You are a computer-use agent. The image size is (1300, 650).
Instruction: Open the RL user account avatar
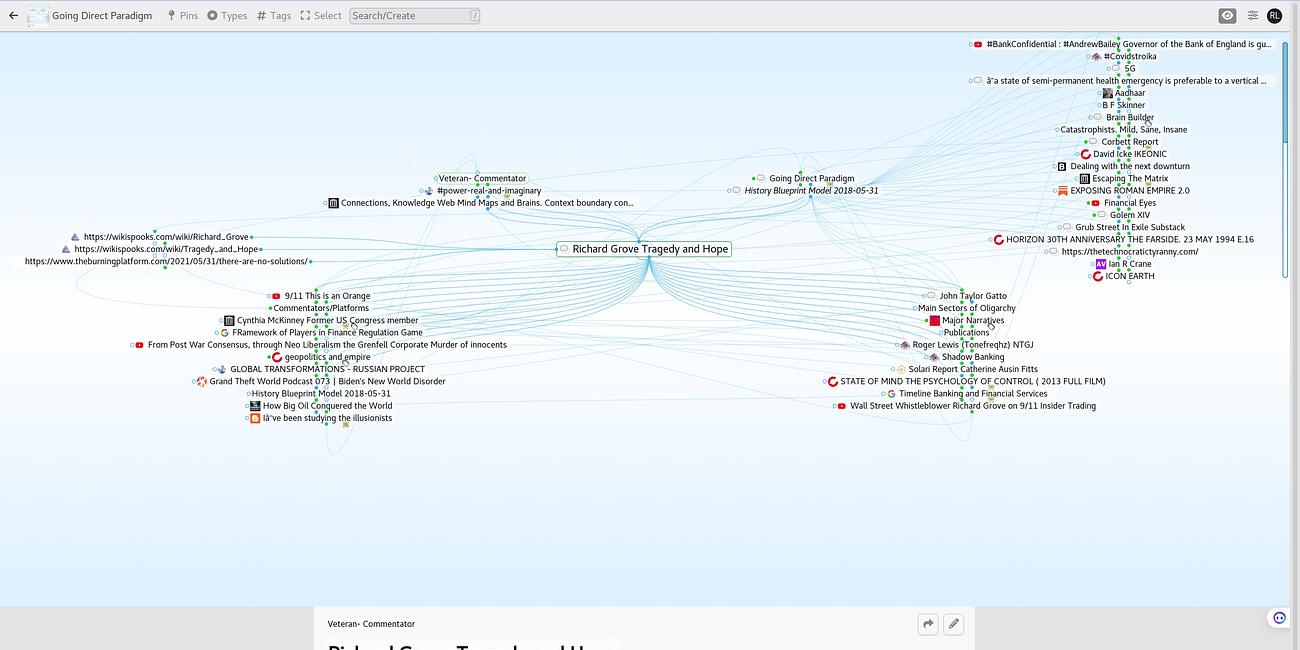1274,15
